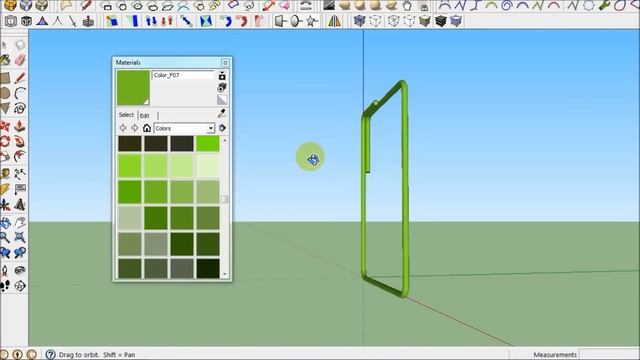
Task: Click the blue up-down arrows icon
Action: [x=151, y=20]
